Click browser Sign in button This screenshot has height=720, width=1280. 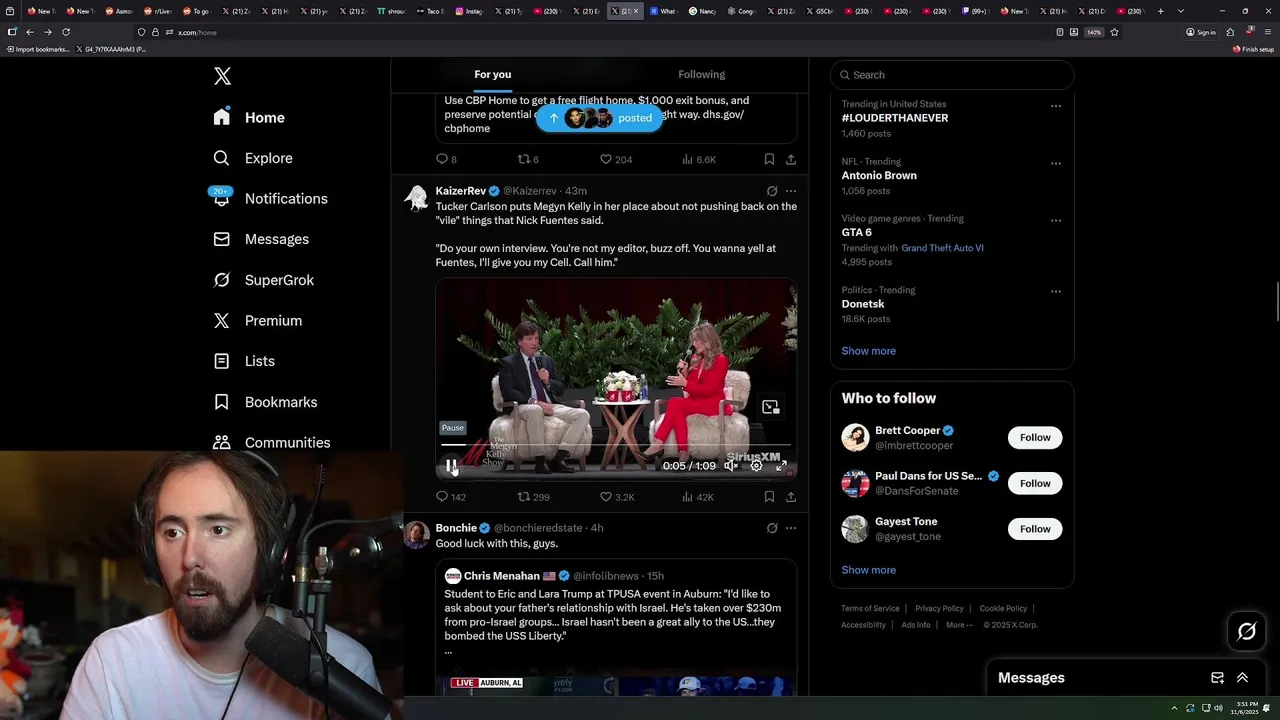click(1201, 32)
